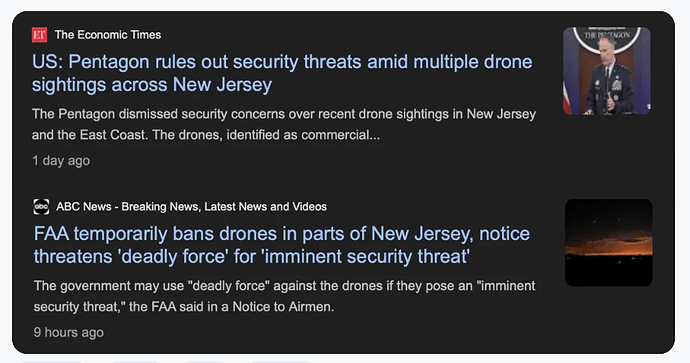Click the '1 day ago' timestamp
Image resolution: width=690 pixels, height=363 pixels.
61,161
